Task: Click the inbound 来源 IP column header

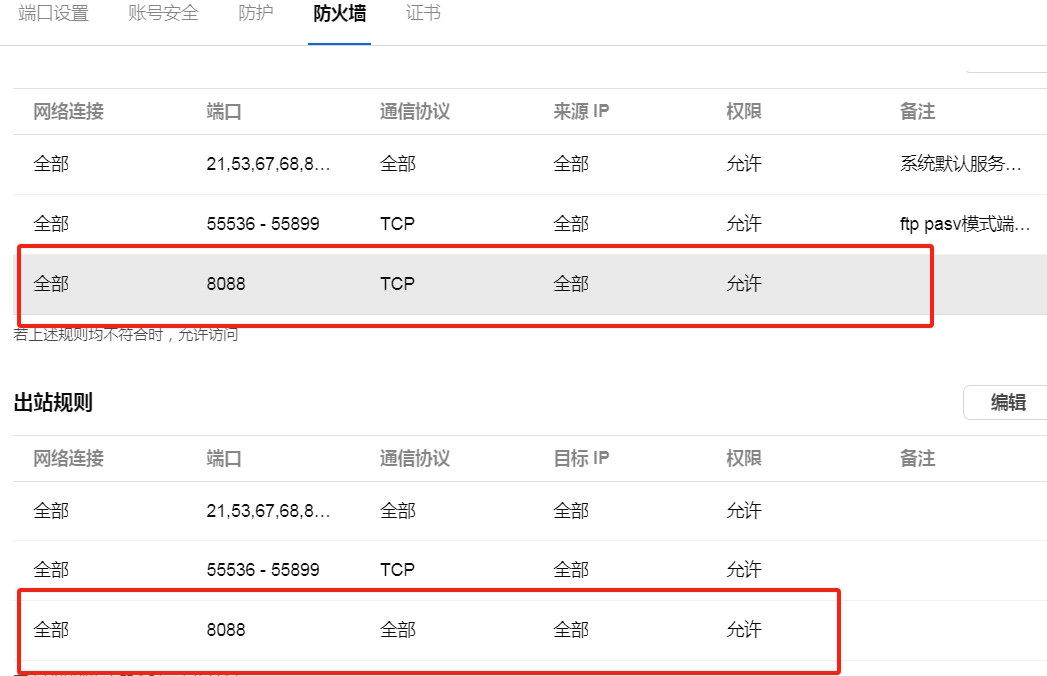Action: (x=581, y=112)
